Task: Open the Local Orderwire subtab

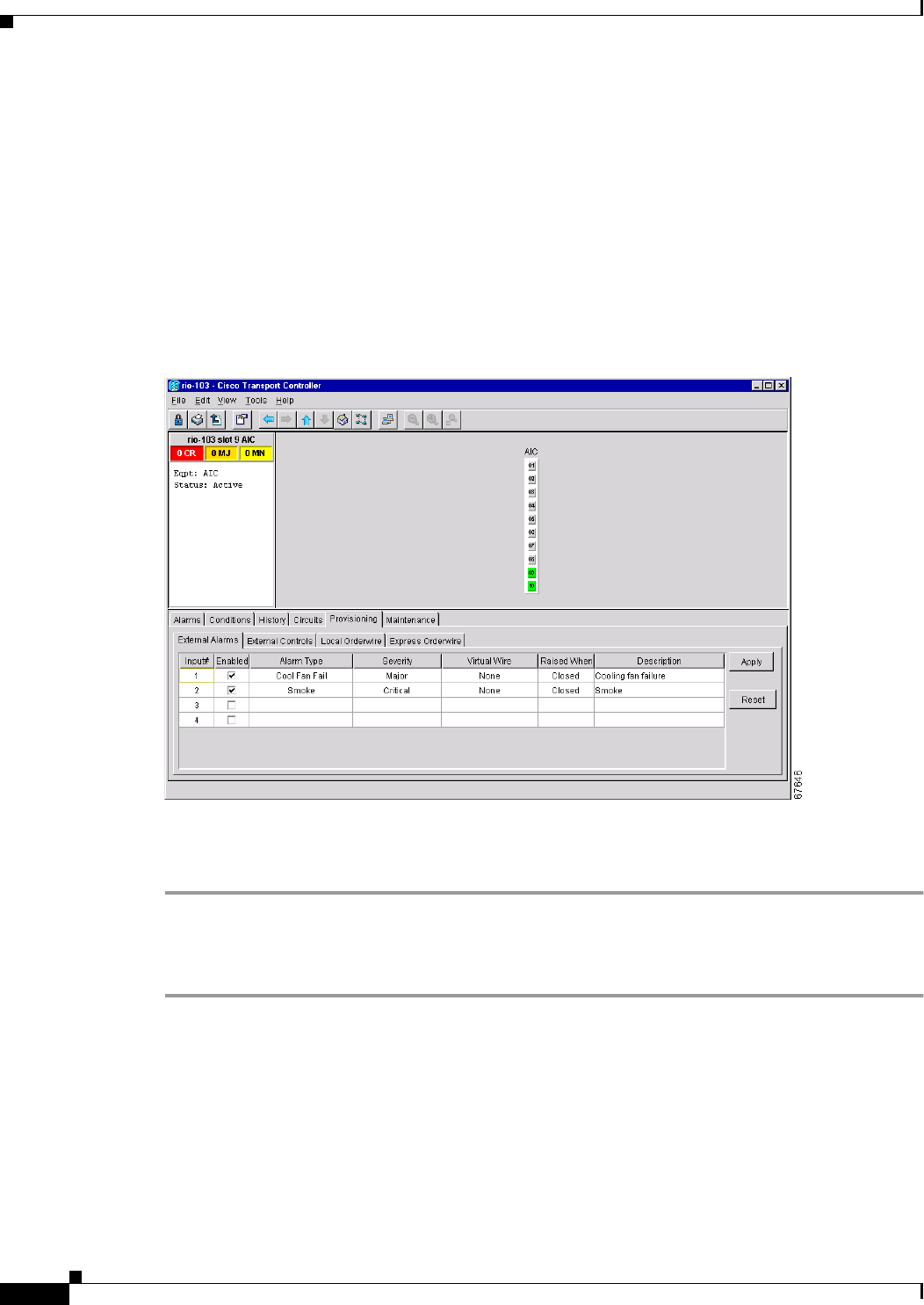Action: pyautogui.click(x=351, y=641)
